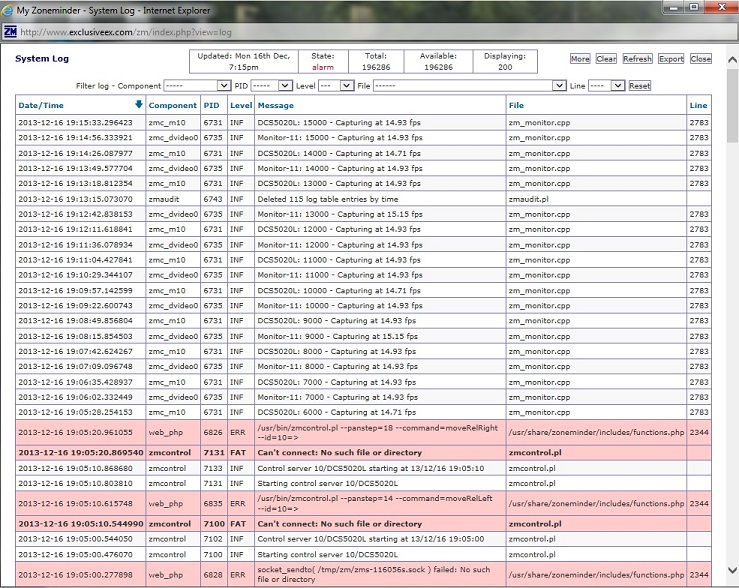Click the ZM site icon in address bar

point(10,32)
